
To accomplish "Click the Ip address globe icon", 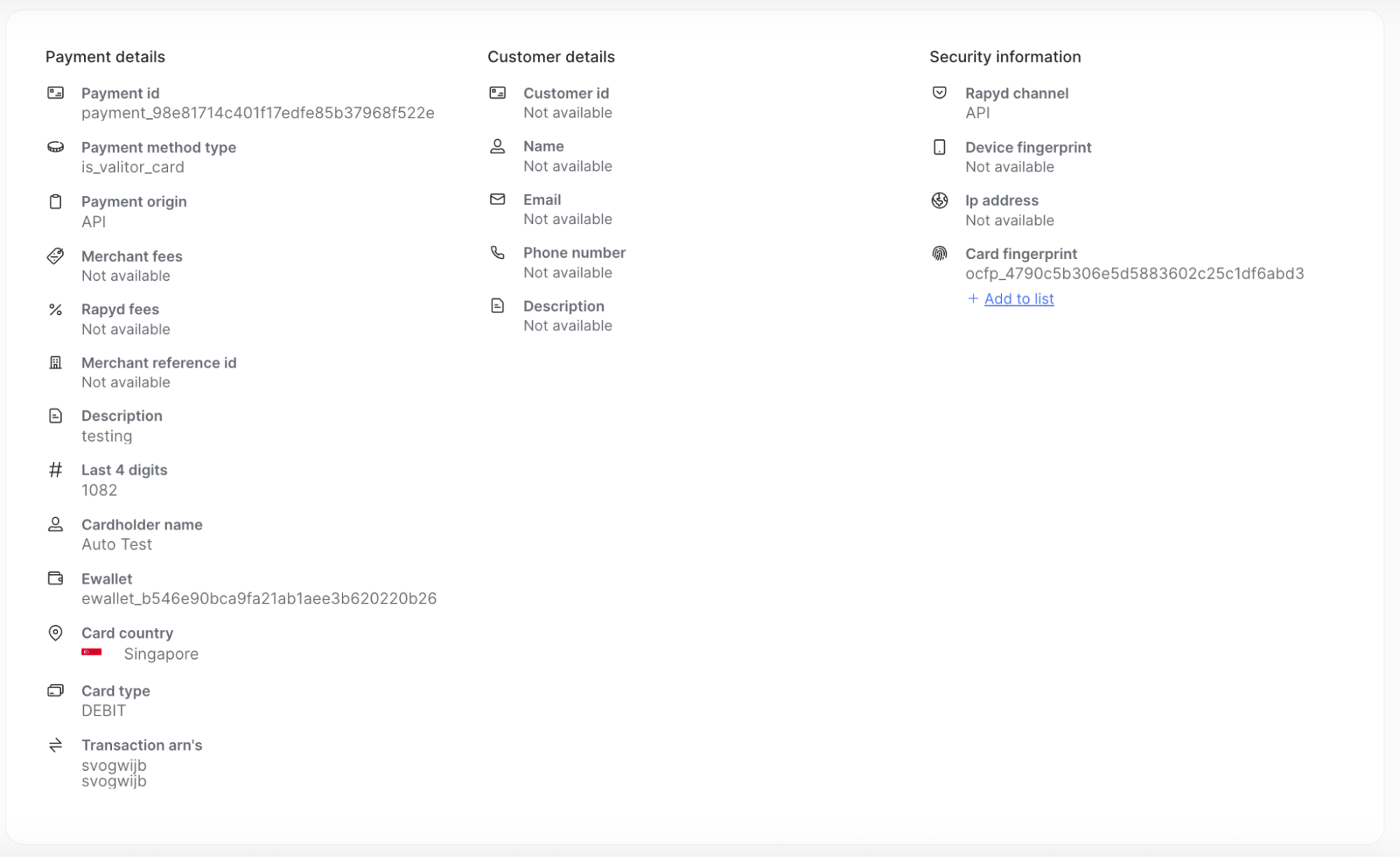I will pyautogui.click(x=940, y=200).
